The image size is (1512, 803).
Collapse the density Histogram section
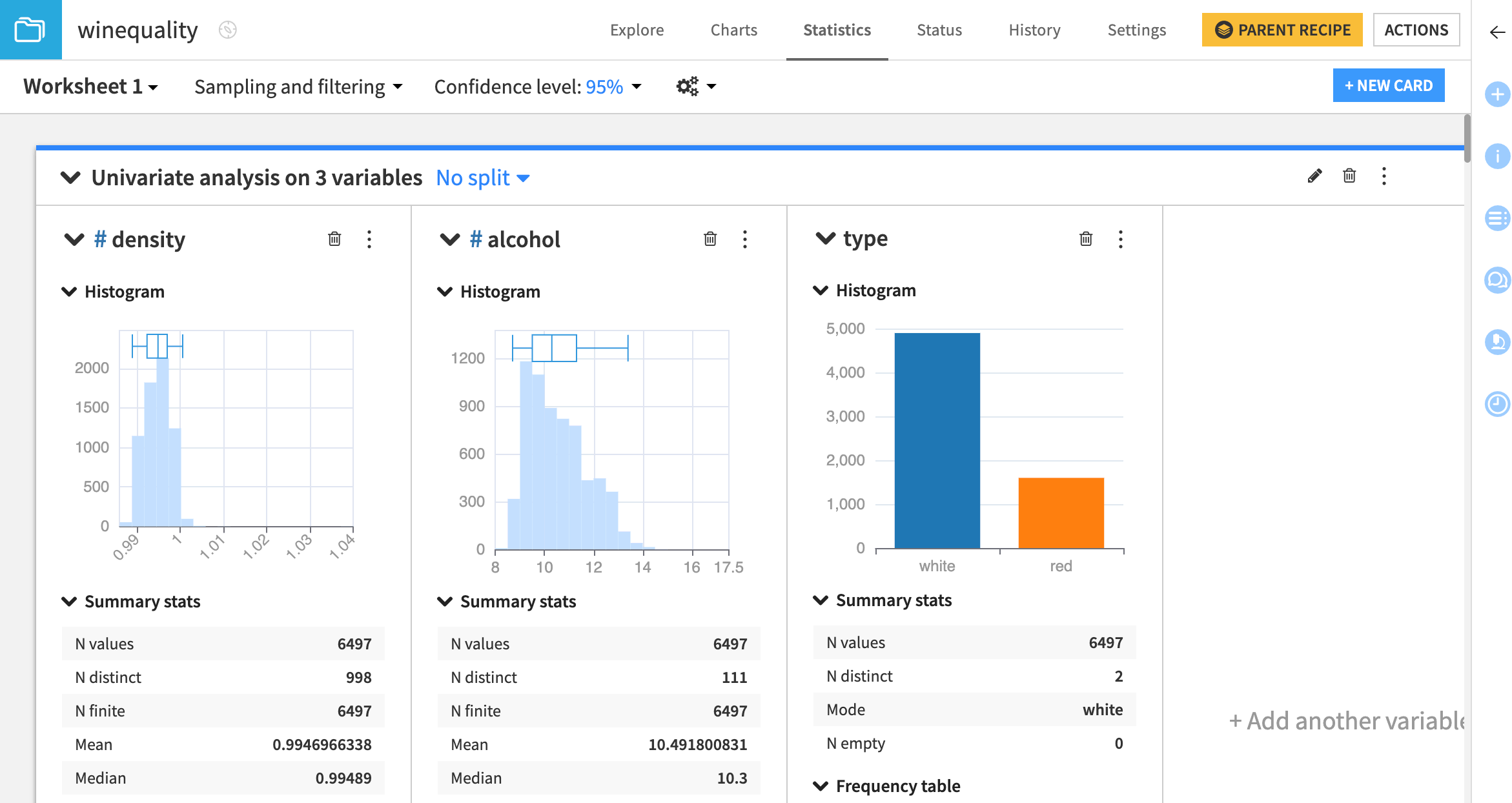point(70,291)
